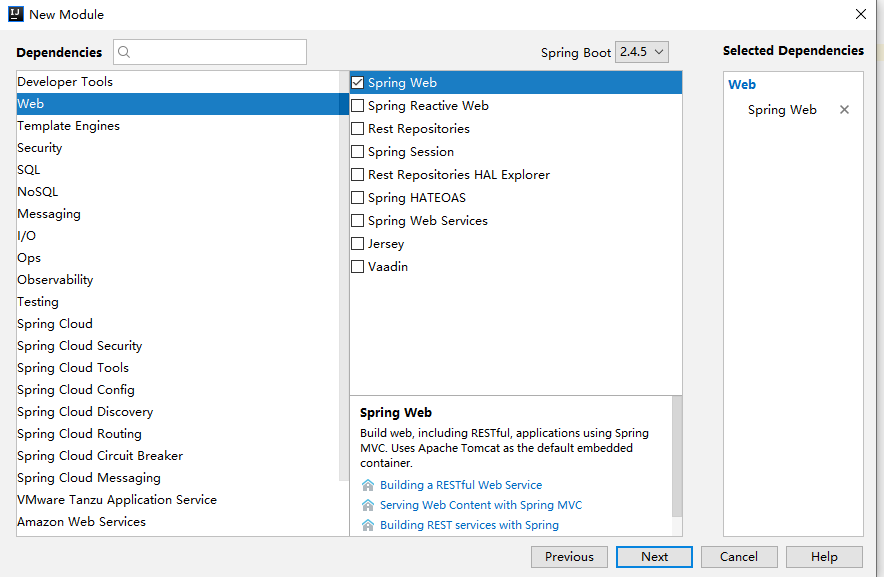Click guide icon beside Building a RESTful Web Service
This screenshot has height=577, width=884.
[368, 485]
